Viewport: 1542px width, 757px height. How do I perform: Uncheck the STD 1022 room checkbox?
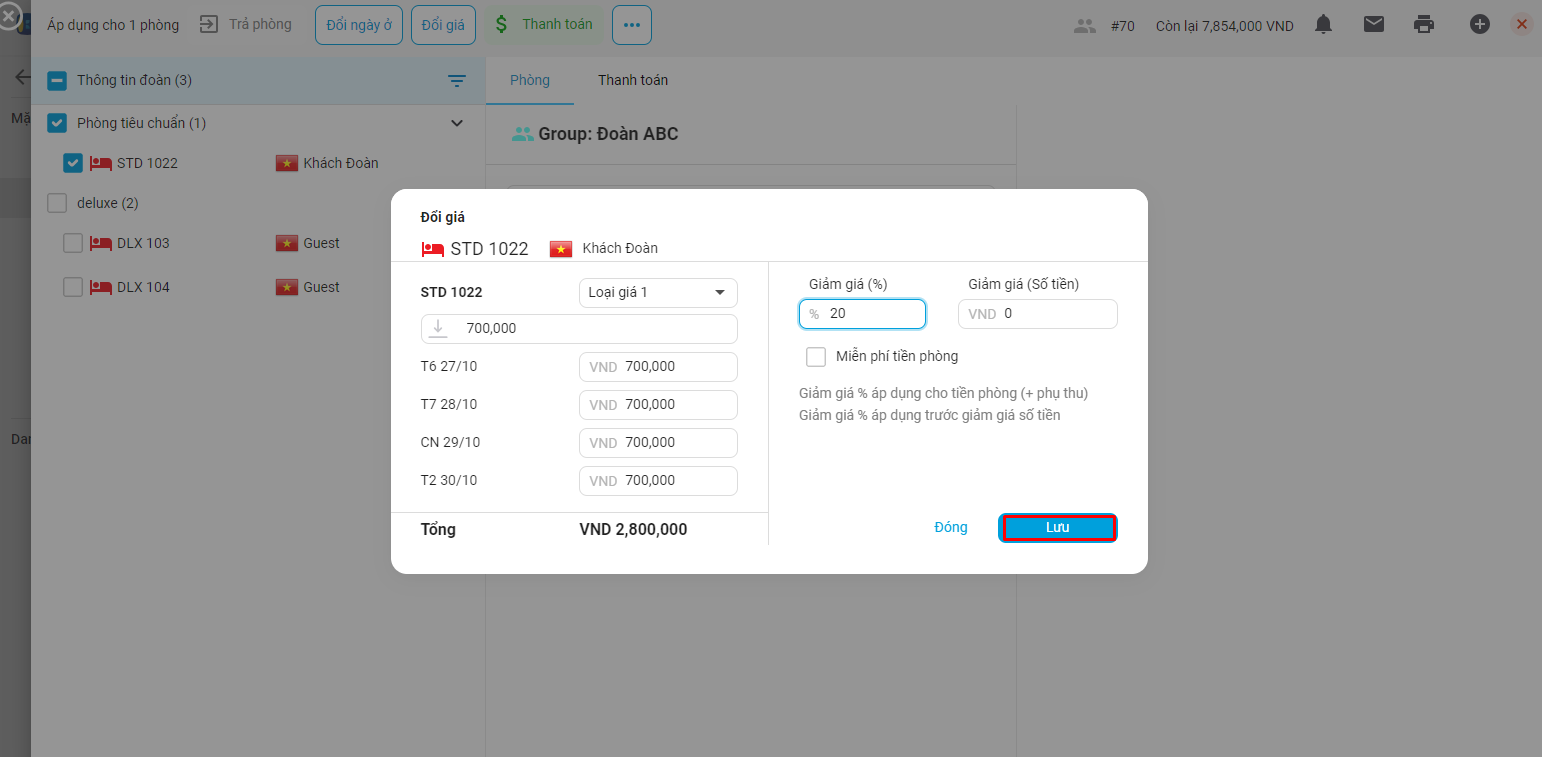pyautogui.click(x=73, y=163)
